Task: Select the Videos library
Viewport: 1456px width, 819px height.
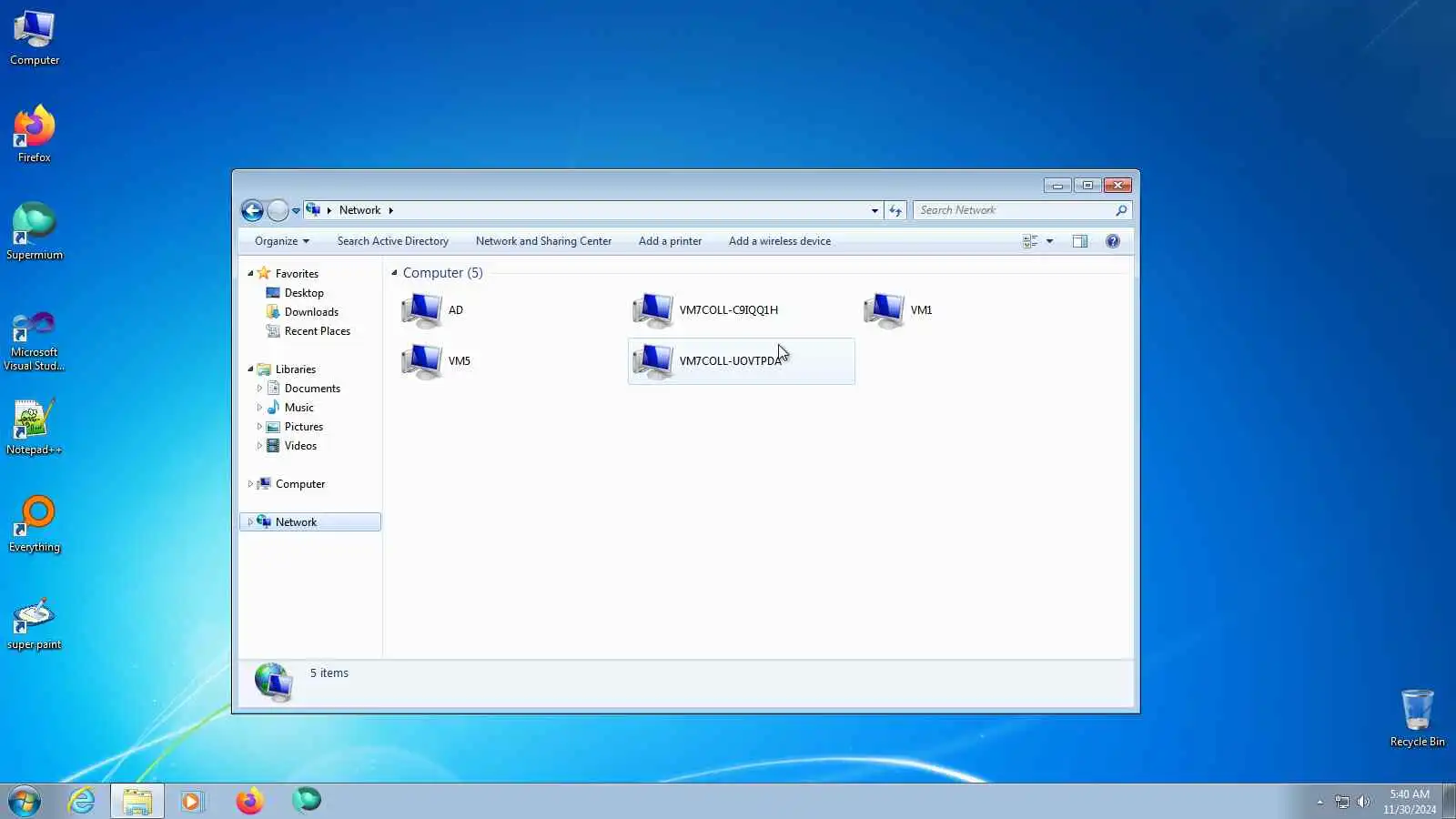Action: click(300, 446)
